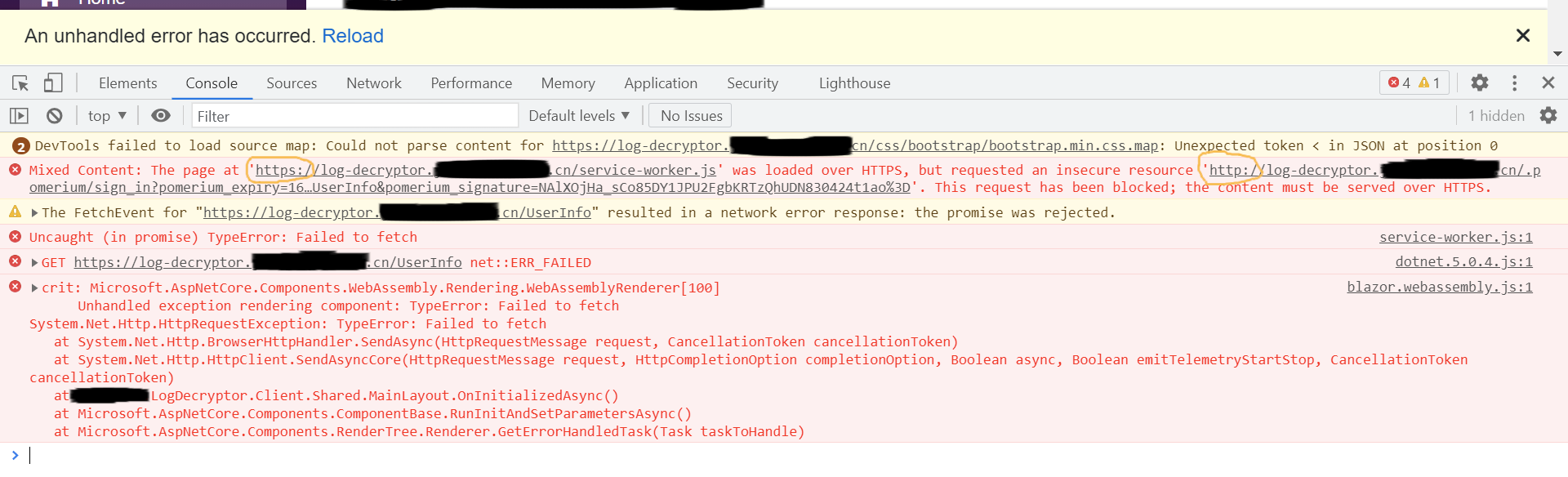Click the Reload link in the banner
Image resolution: width=1568 pixels, height=477 pixels.
coord(353,36)
